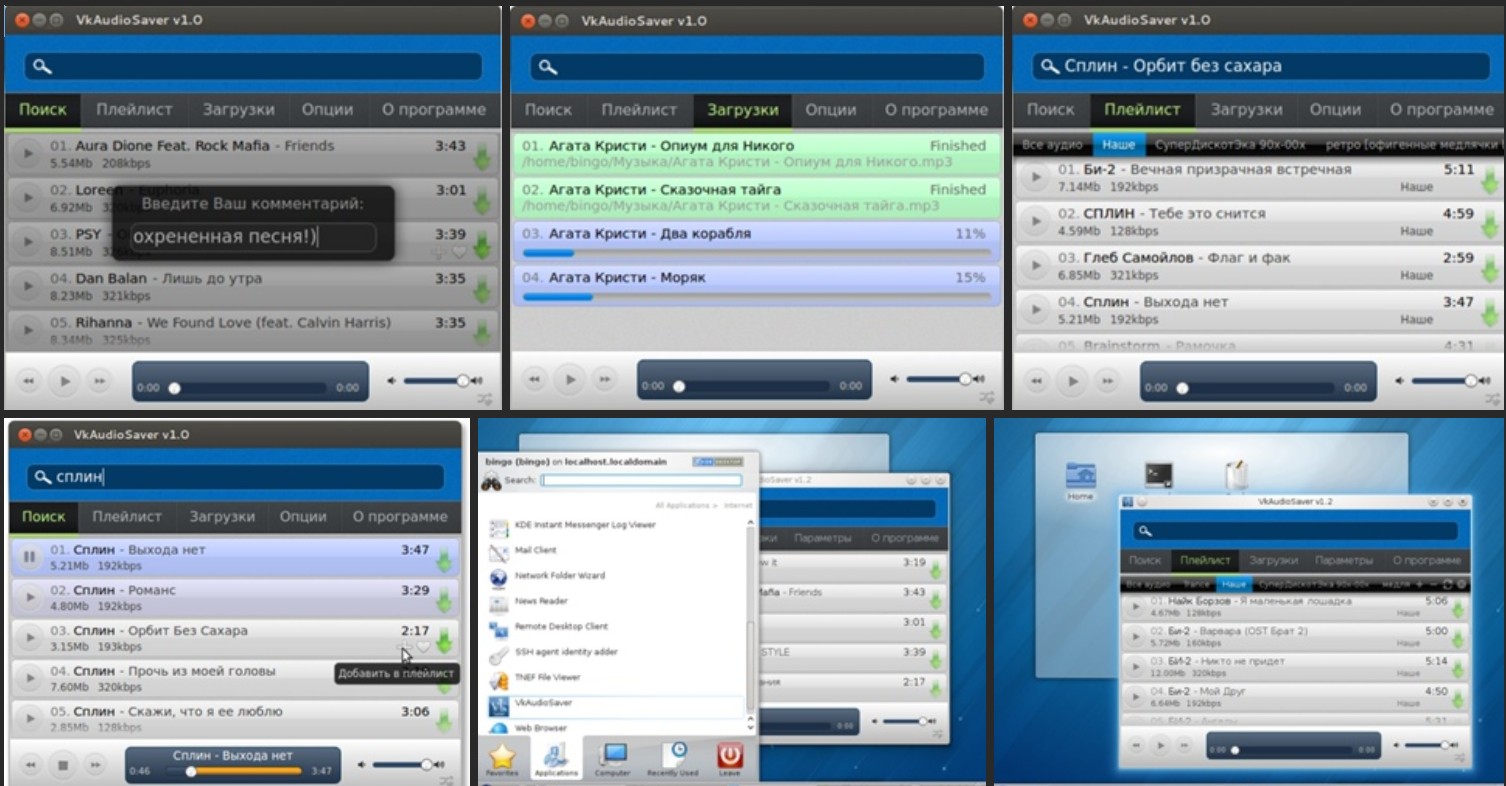Viewport: 1506px width, 786px height.
Task: Select "Все аудио" playlist in the v1.0 window
Action: pos(1054,145)
